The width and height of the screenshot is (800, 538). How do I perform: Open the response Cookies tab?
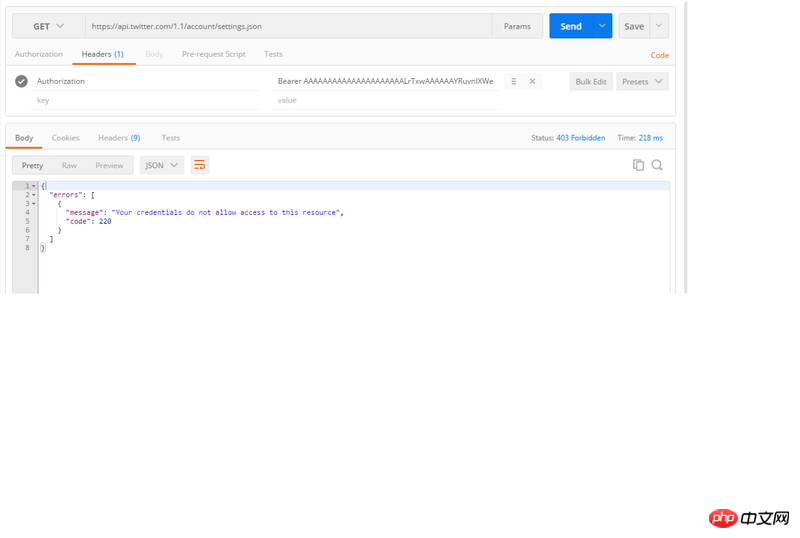tap(65, 138)
